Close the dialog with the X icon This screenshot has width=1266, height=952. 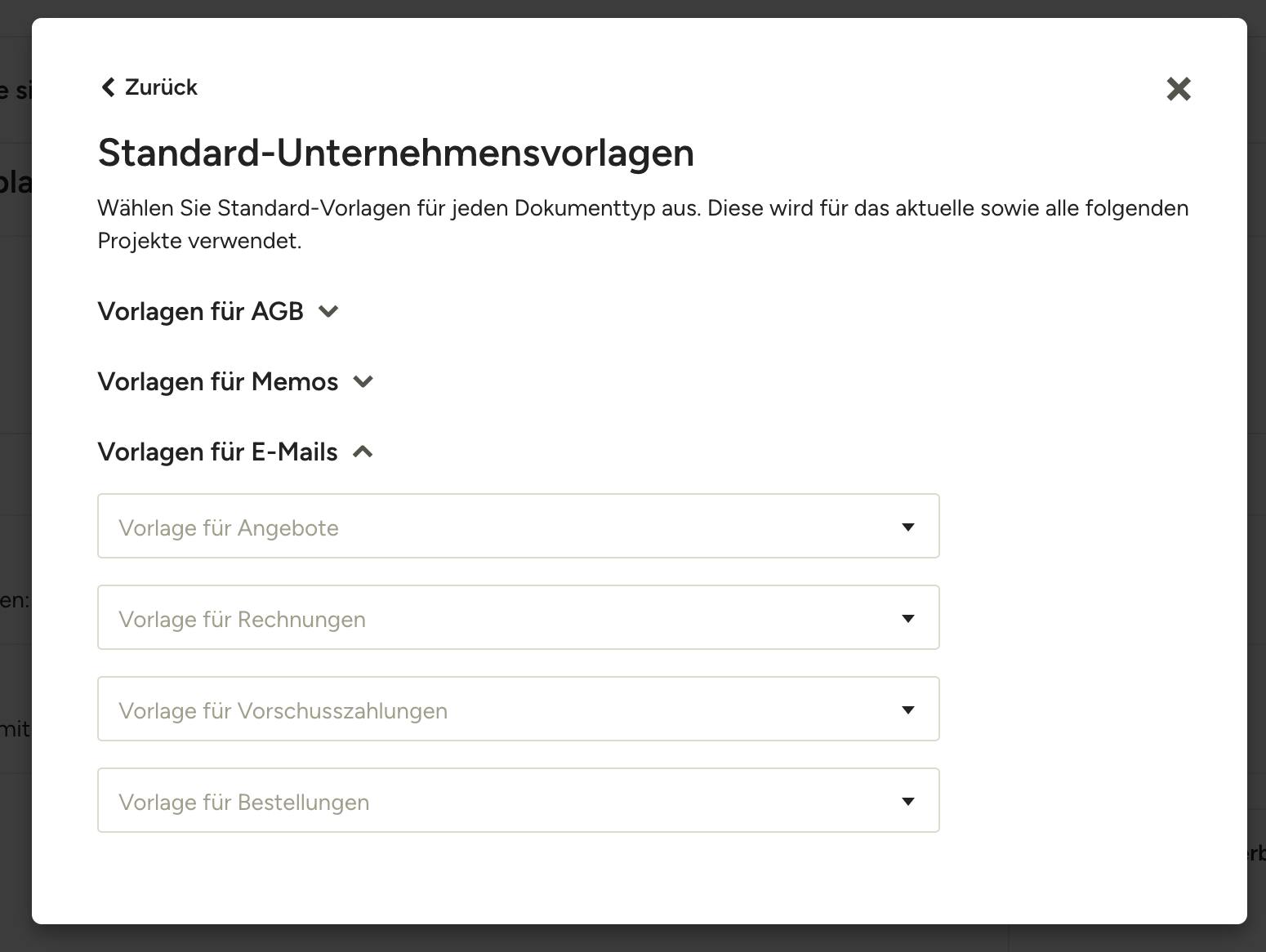tap(1178, 88)
